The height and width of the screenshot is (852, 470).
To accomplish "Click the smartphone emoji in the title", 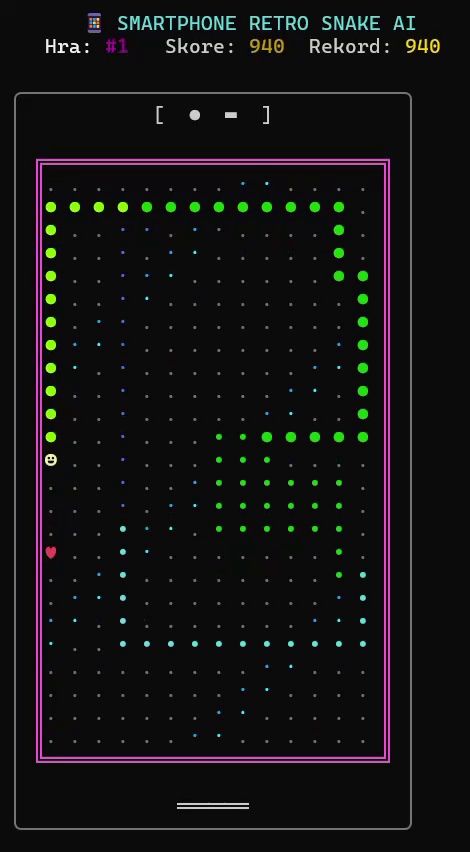I will (95, 23).
